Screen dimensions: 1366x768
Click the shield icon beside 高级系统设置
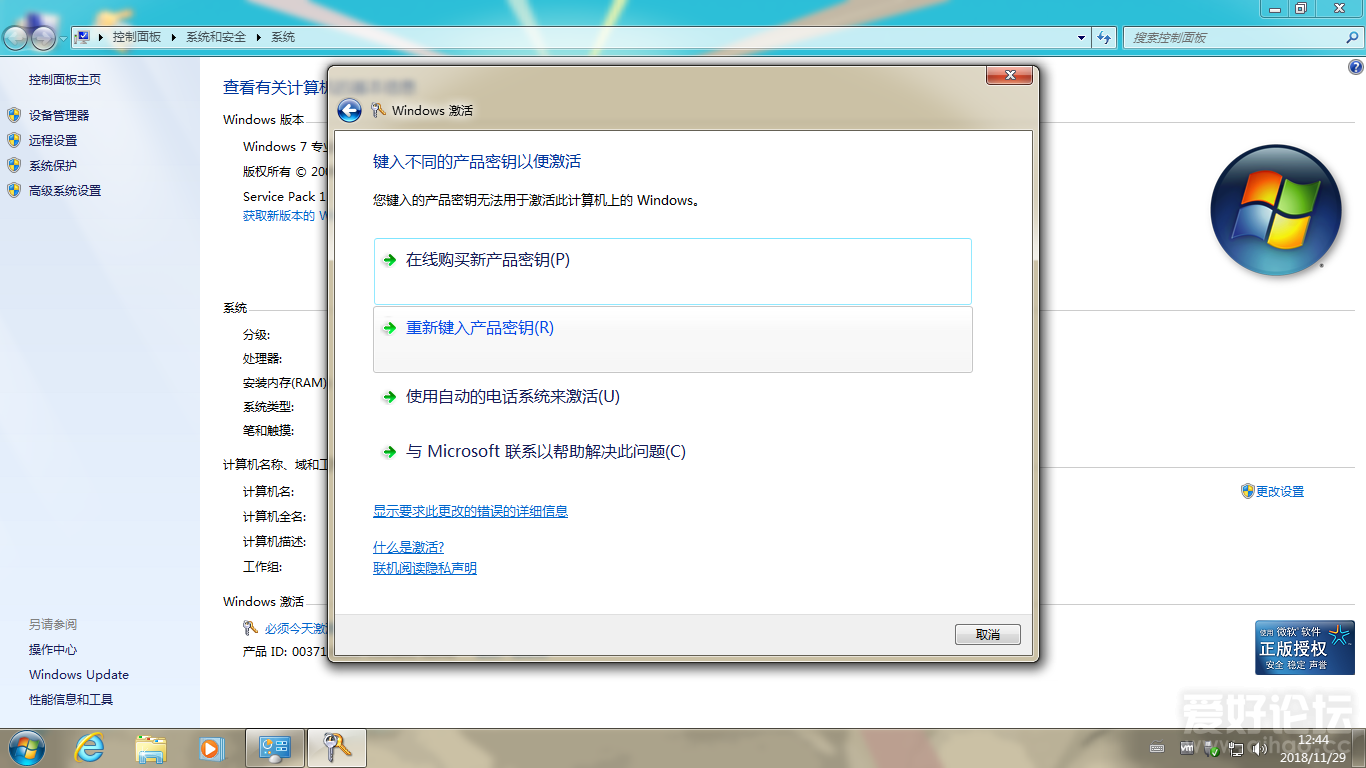(14, 190)
